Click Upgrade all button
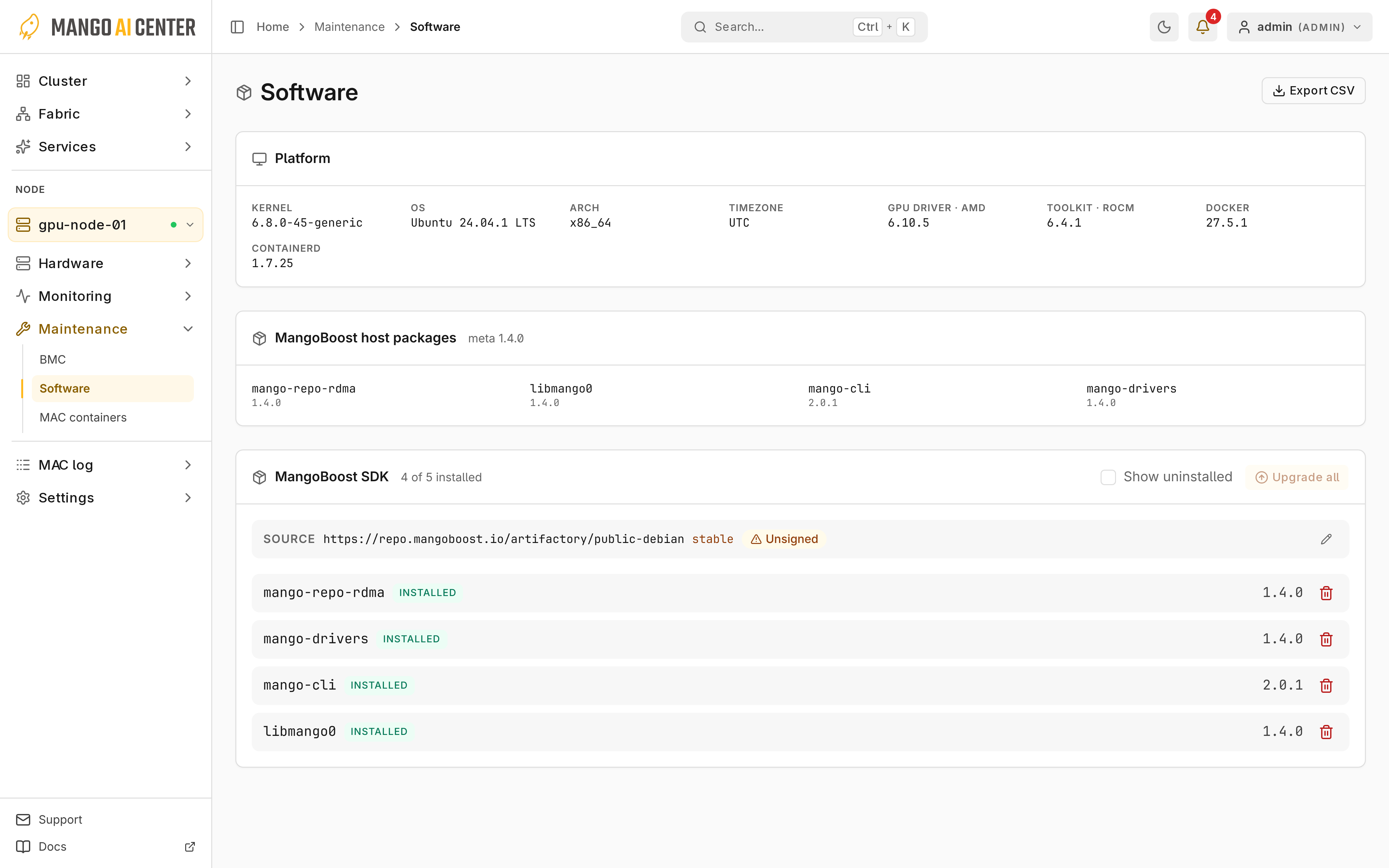 click(1297, 477)
